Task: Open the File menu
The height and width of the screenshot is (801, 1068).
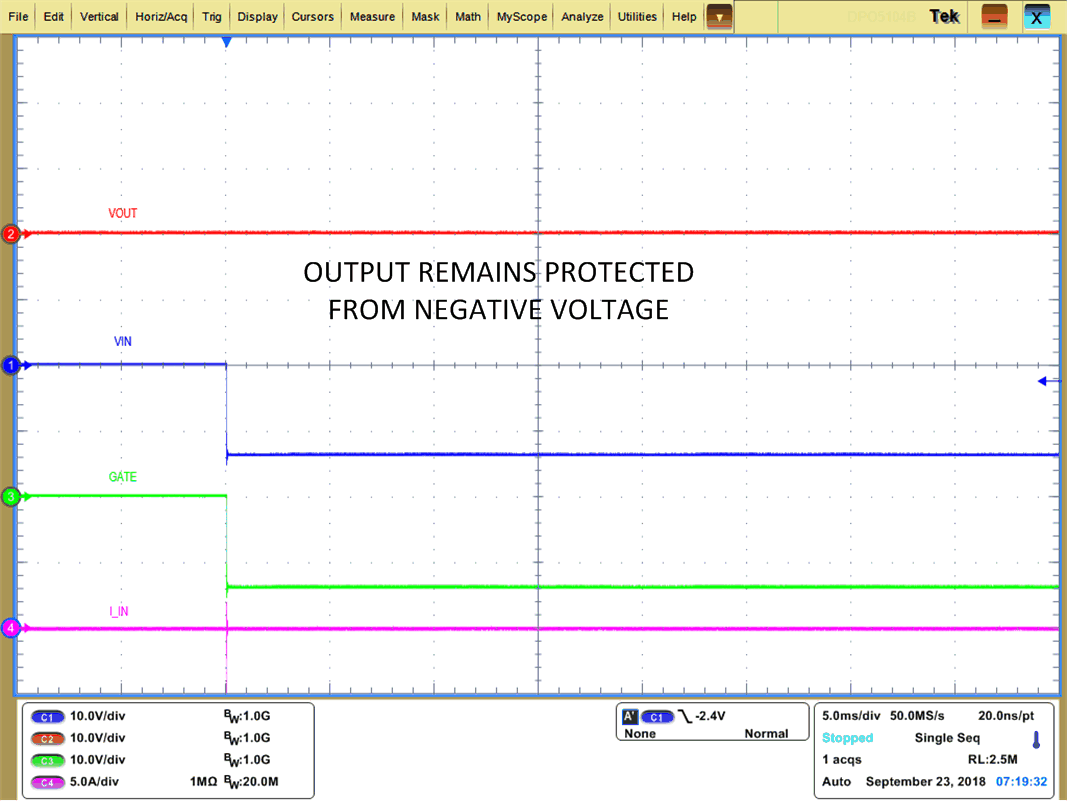Action: click(18, 17)
